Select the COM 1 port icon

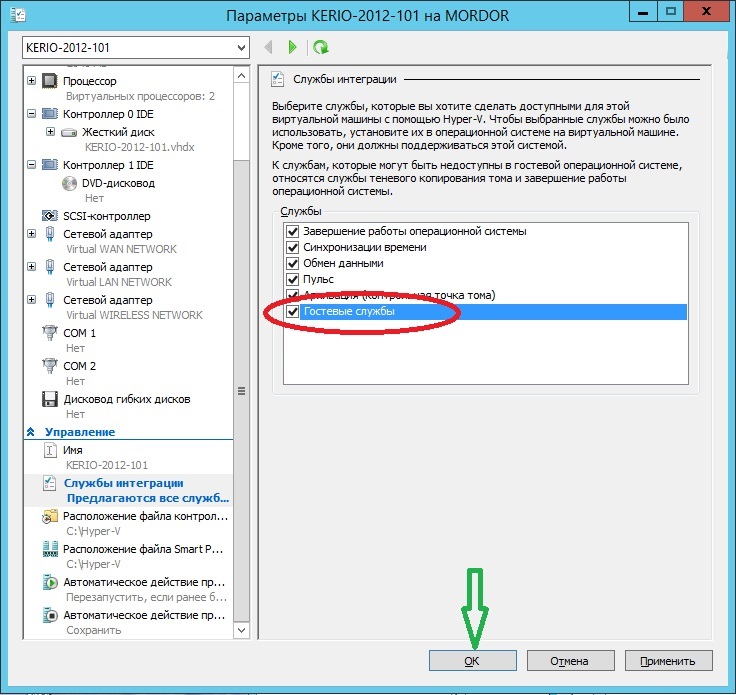tap(50, 333)
